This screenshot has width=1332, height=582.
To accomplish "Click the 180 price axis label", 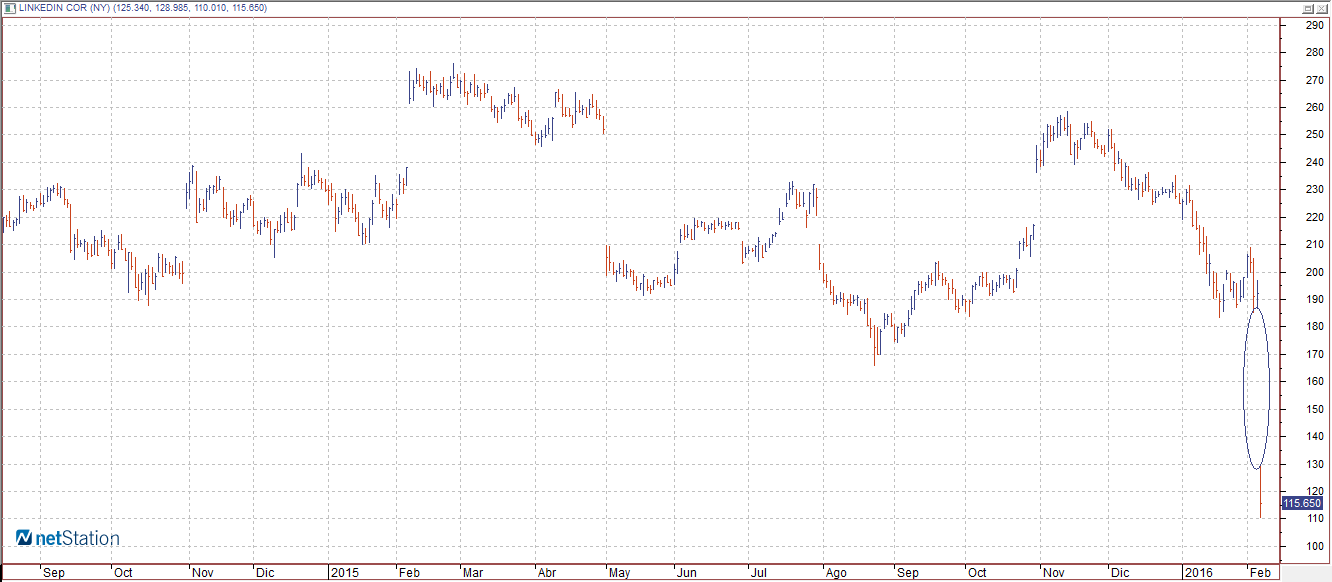I will pyautogui.click(x=1314, y=326).
